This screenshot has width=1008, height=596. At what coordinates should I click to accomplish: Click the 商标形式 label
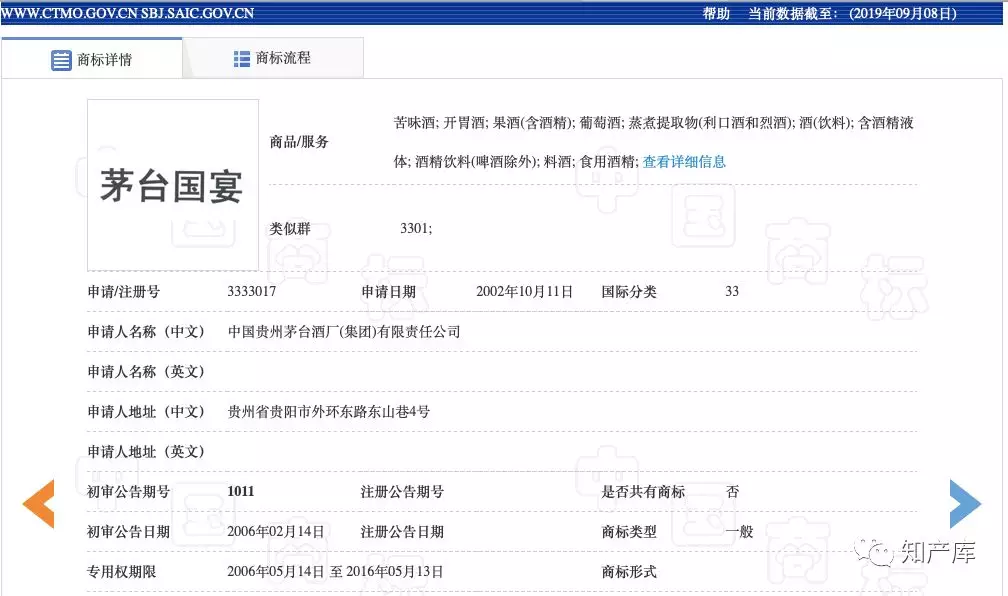[629, 572]
